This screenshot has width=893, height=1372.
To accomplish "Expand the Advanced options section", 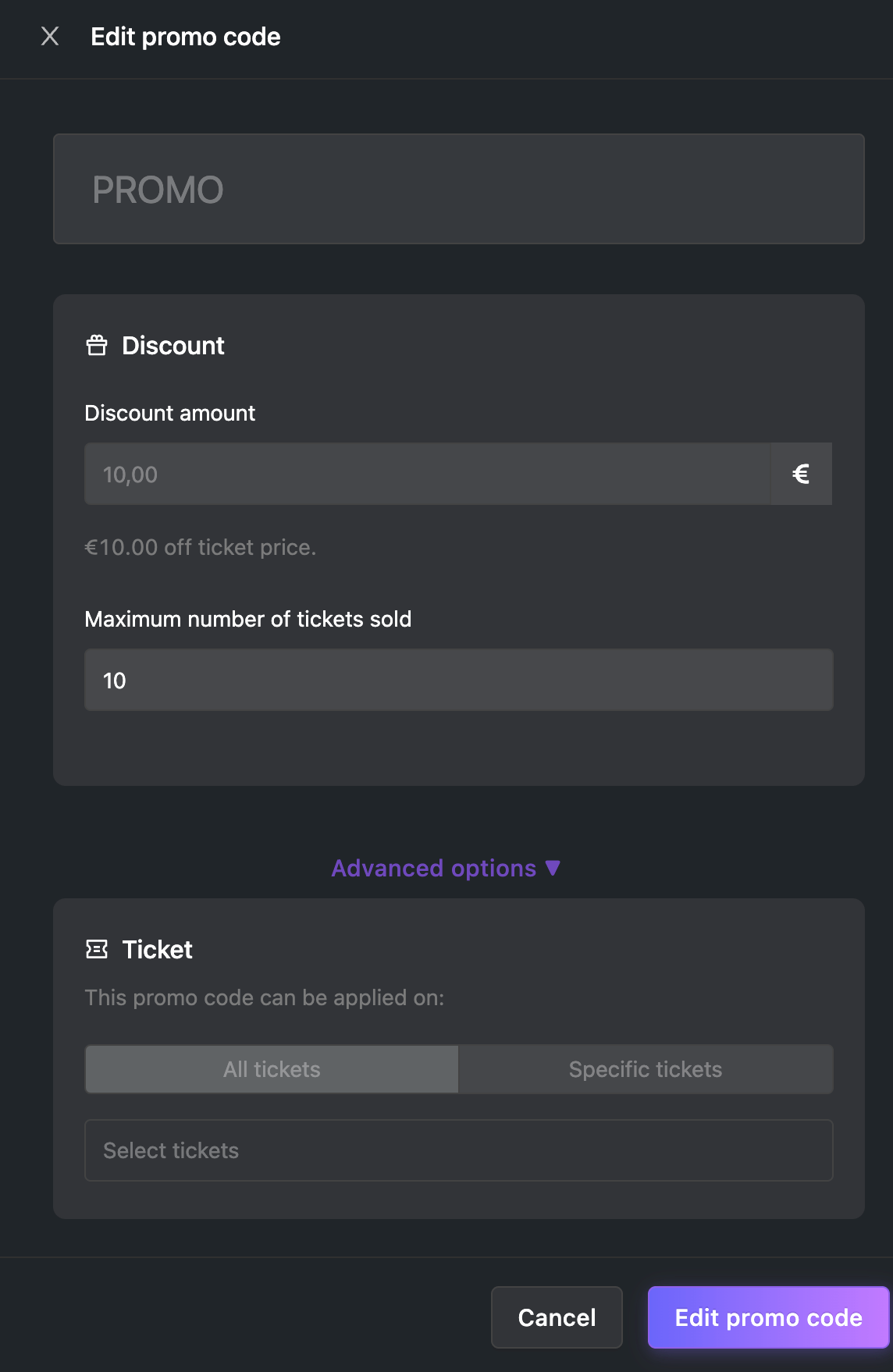I will tap(447, 868).
